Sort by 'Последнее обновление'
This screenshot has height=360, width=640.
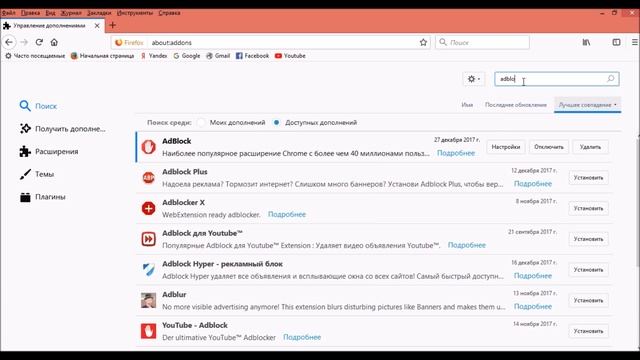tap(516, 105)
